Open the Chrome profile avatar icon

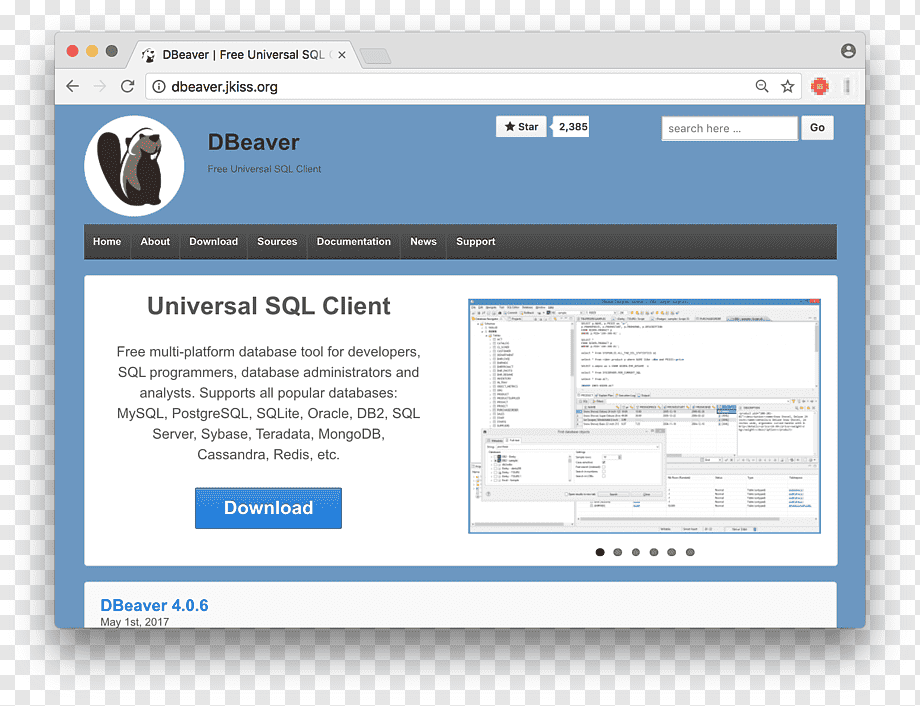[x=848, y=51]
